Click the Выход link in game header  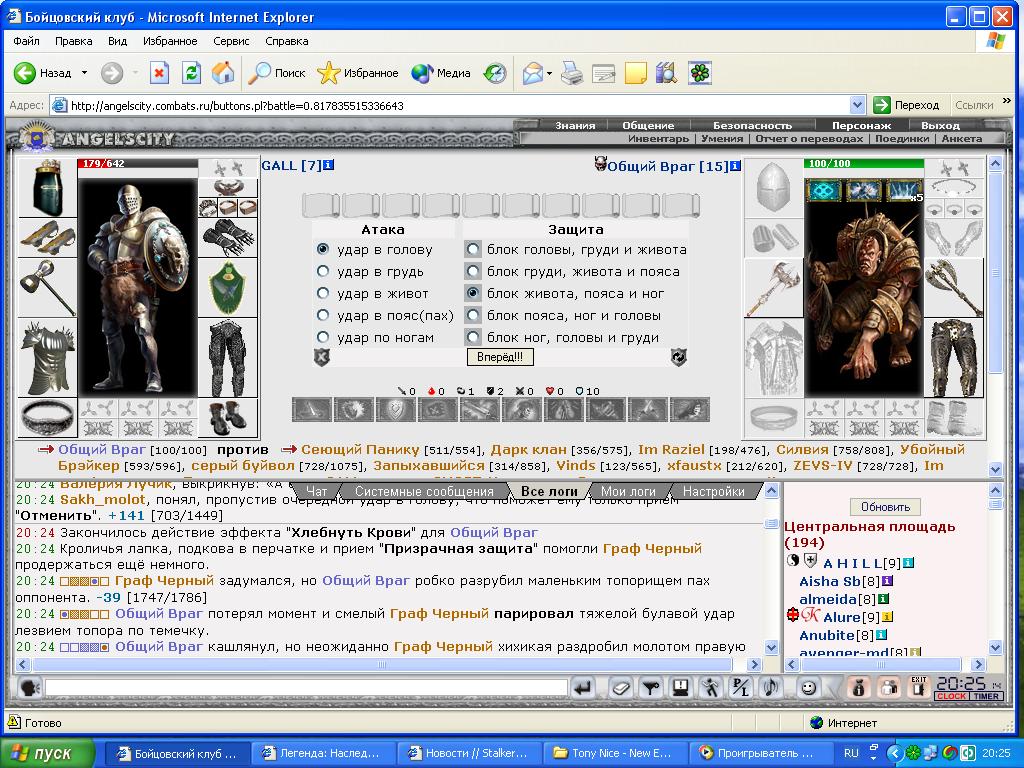click(940, 125)
